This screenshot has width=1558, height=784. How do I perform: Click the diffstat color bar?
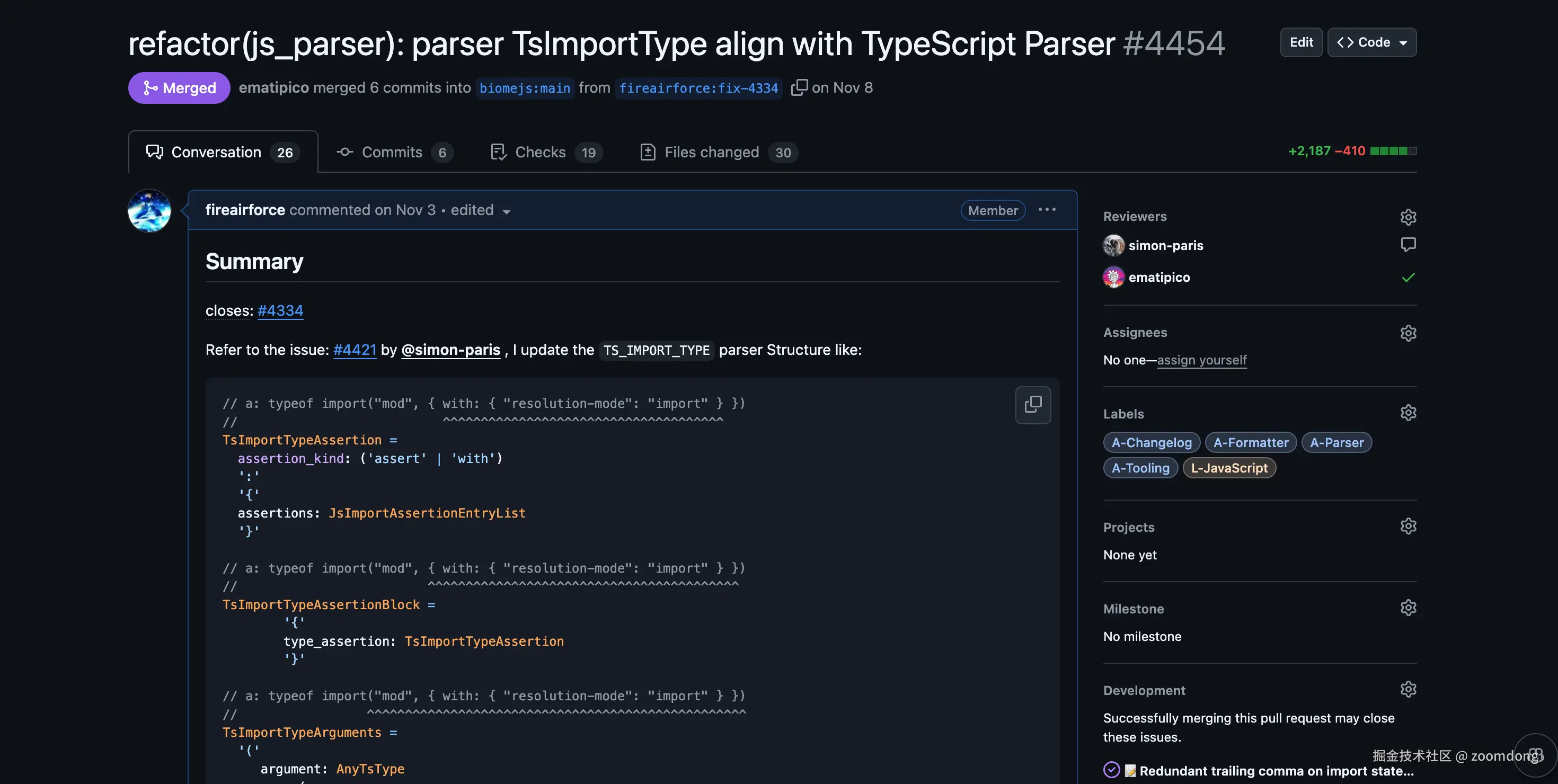click(1393, 151)
